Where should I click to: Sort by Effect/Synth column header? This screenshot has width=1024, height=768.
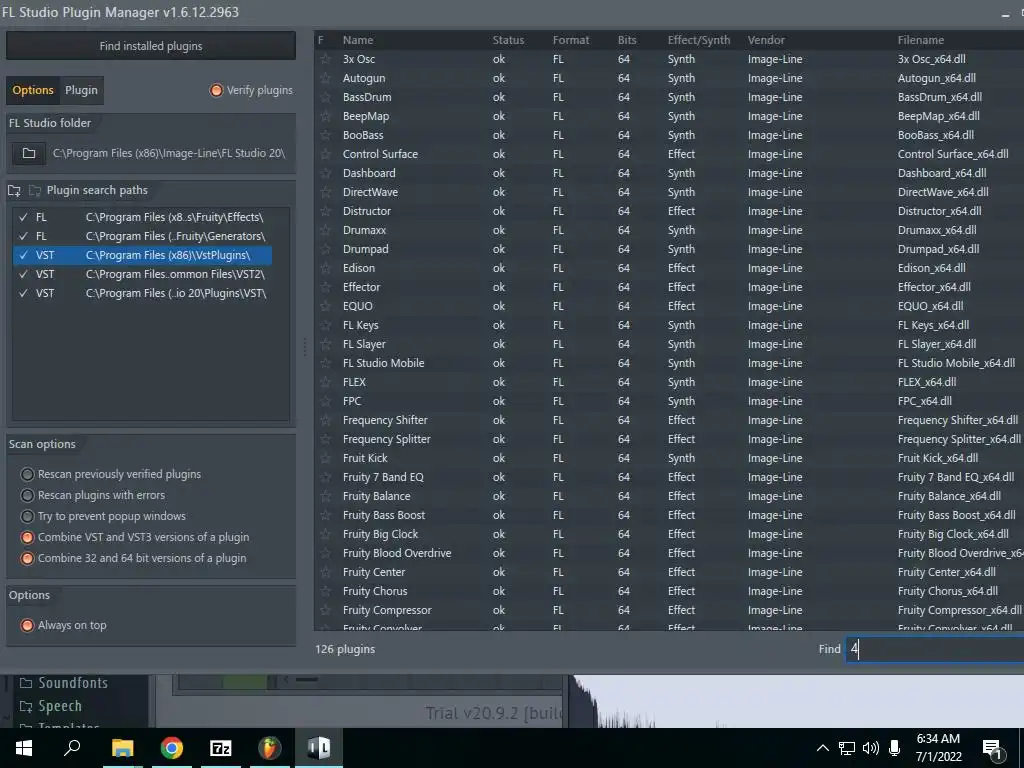point(699,40)
